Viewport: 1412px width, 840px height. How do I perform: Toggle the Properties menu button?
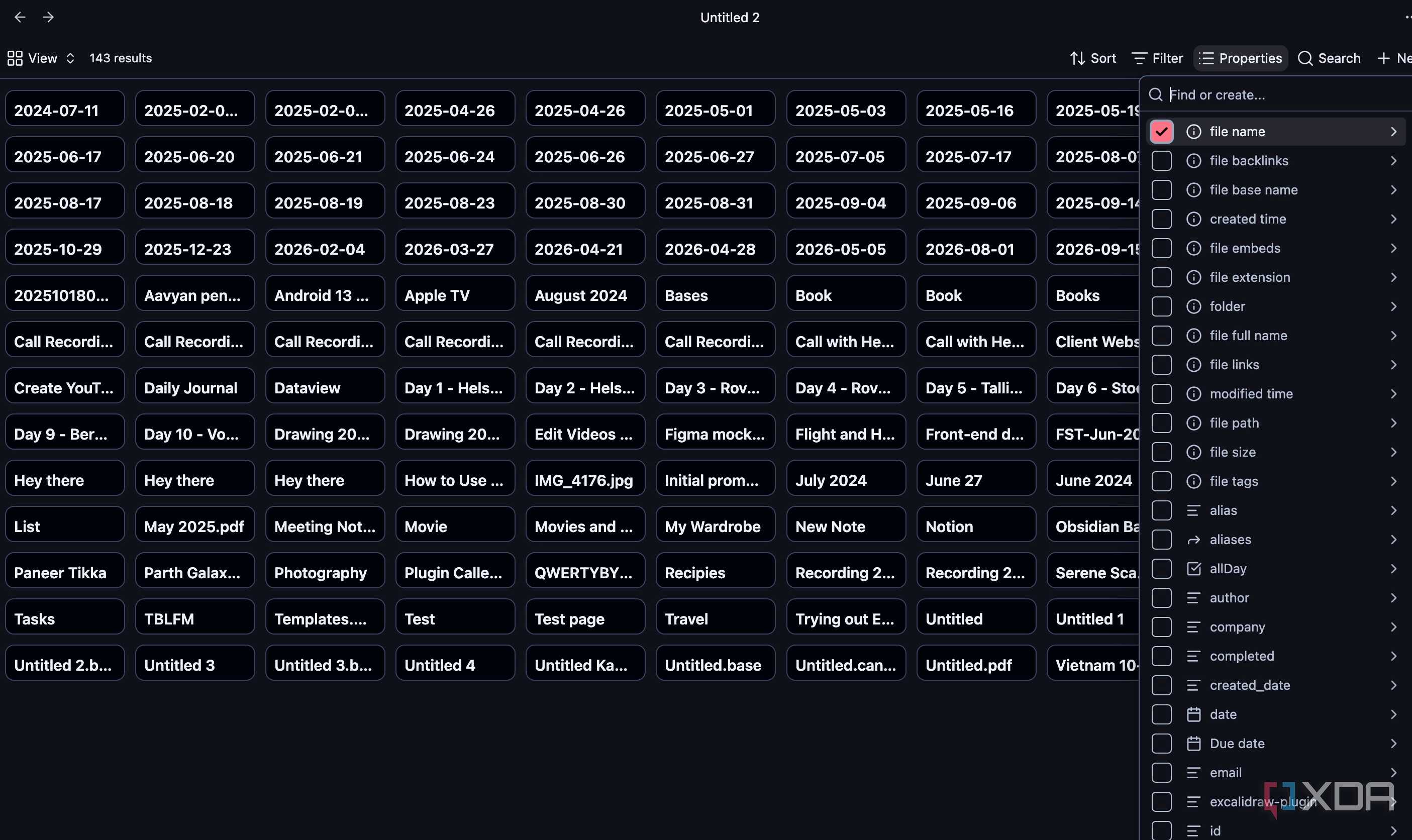(x=1241, y=58)
